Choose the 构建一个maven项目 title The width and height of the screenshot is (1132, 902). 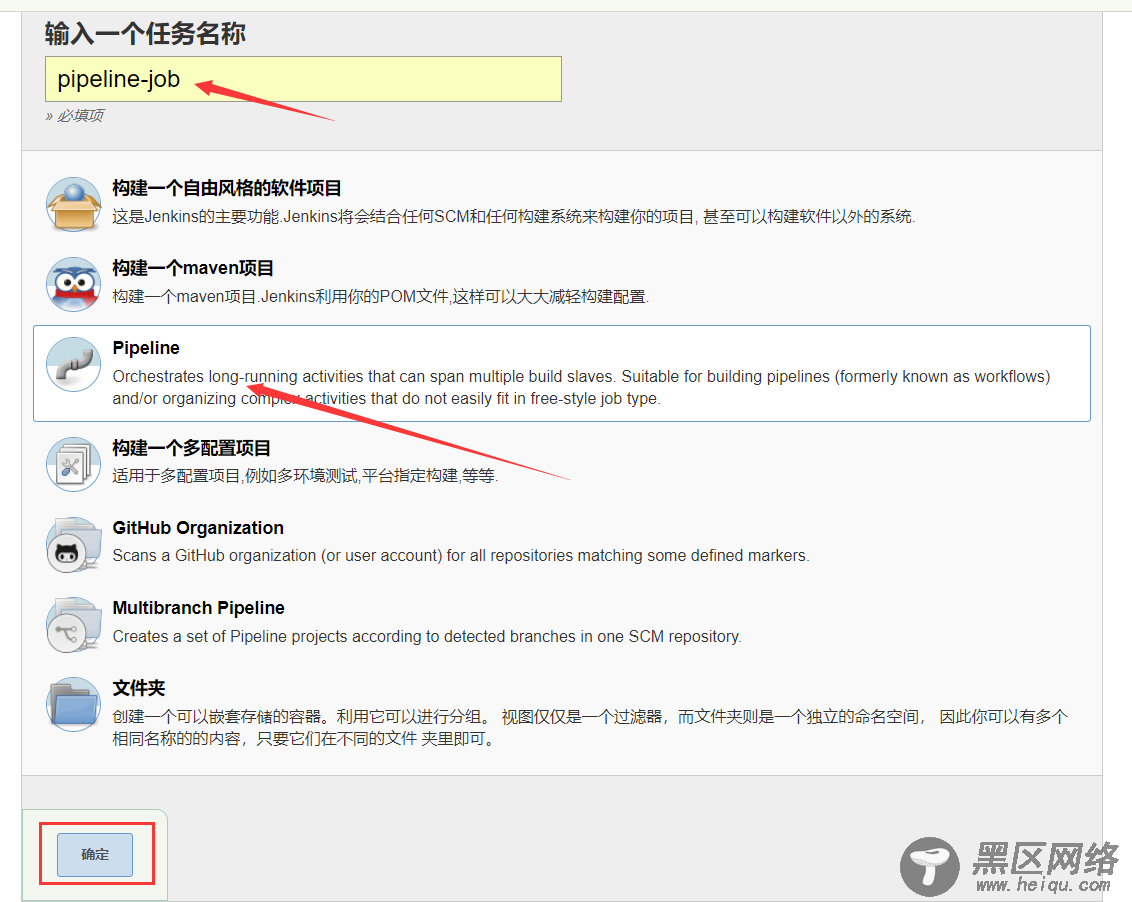(x=193, y=269)
